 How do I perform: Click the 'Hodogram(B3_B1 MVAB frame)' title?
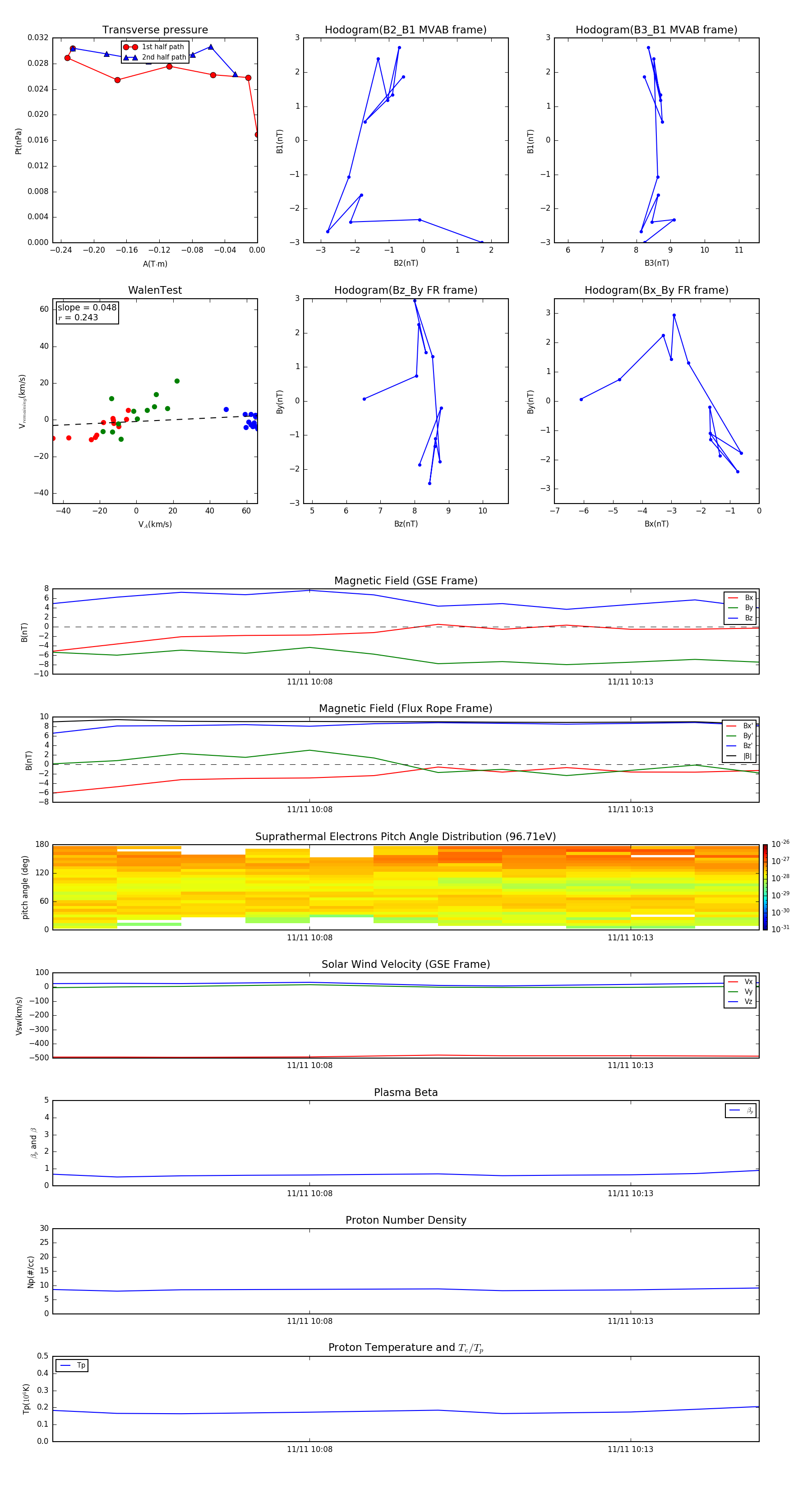click(x=656, y=30)
